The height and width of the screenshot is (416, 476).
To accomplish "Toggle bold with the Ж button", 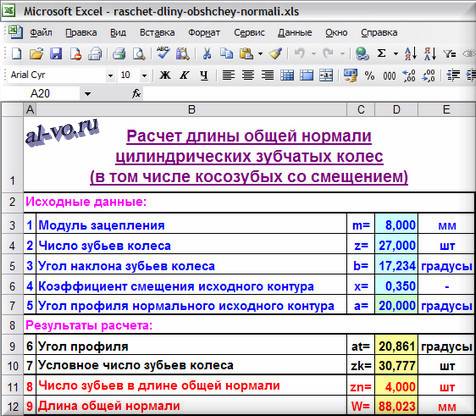I will [x=165, y=75].
